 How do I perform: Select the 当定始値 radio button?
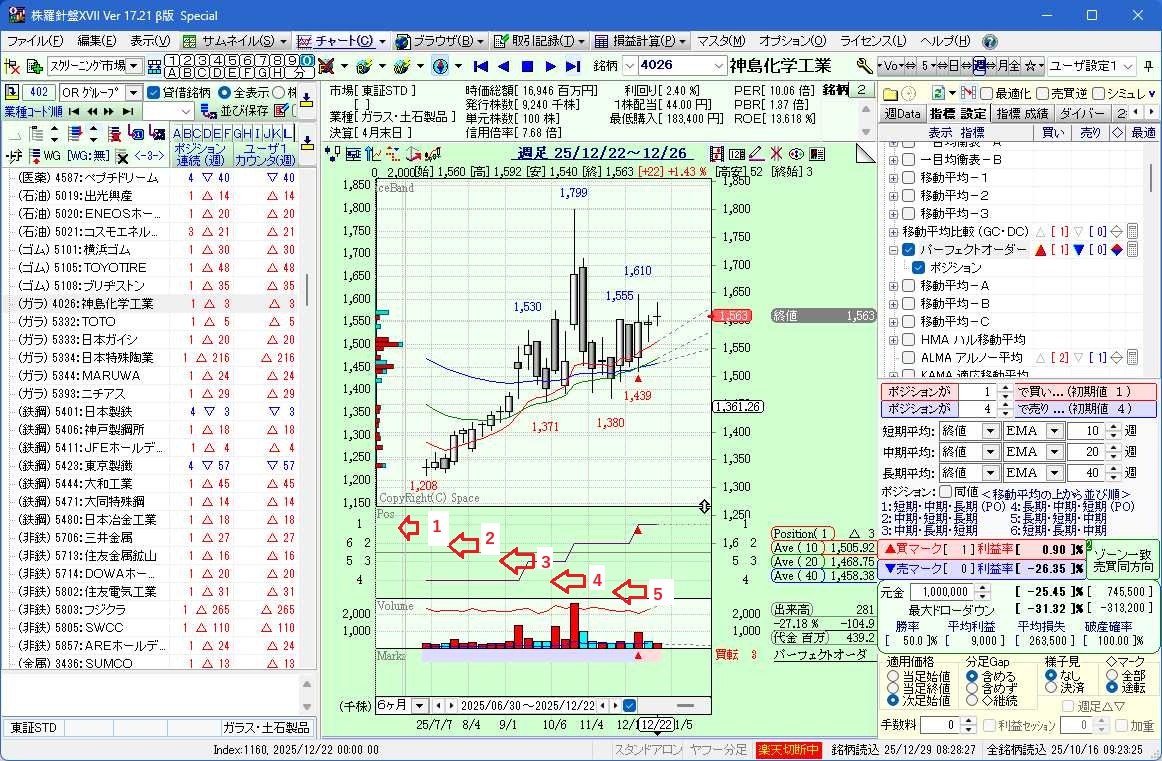pyautogui.click(x=893, y=676)
